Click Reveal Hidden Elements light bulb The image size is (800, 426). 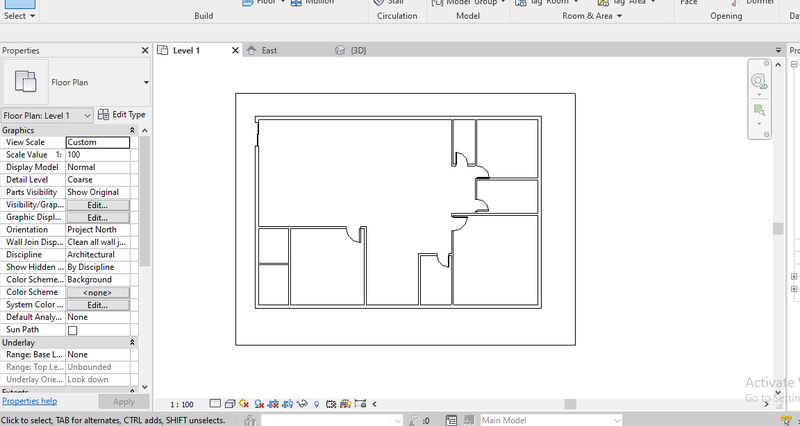316,404
